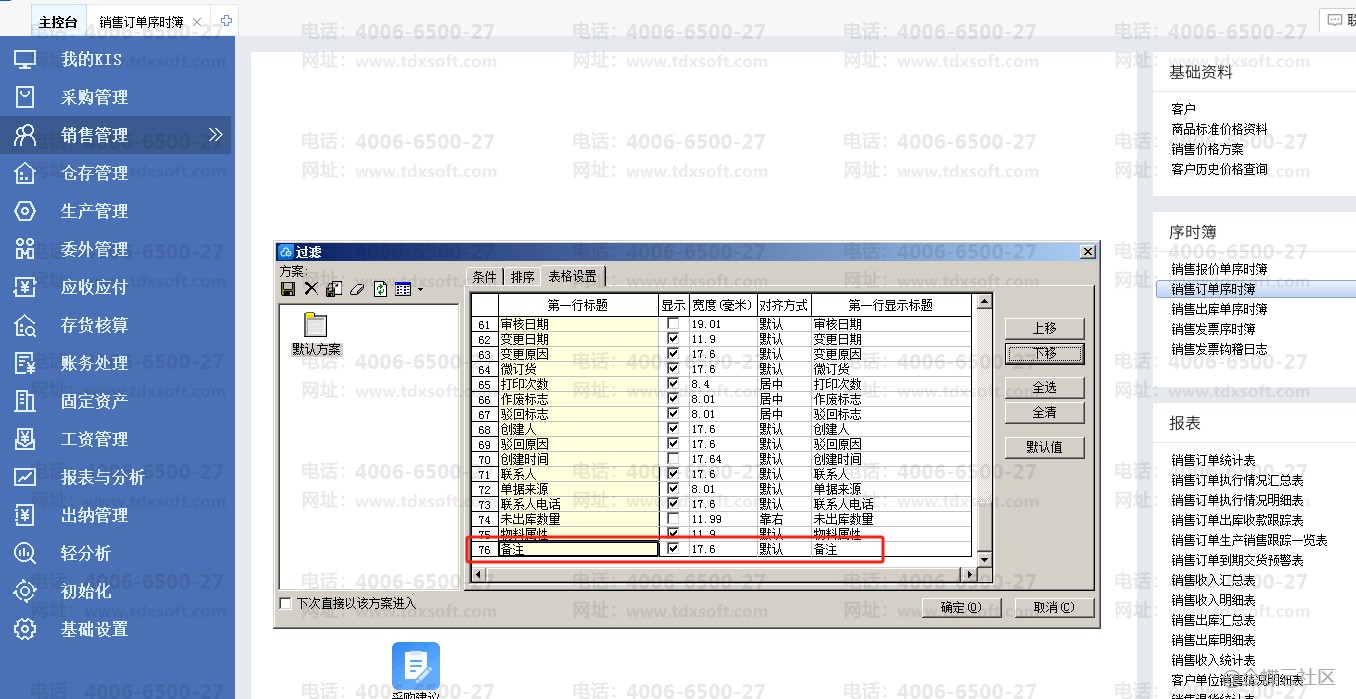
Task: Click the 仓存管理 warehouse icon
Action: (x=25, y=173)
